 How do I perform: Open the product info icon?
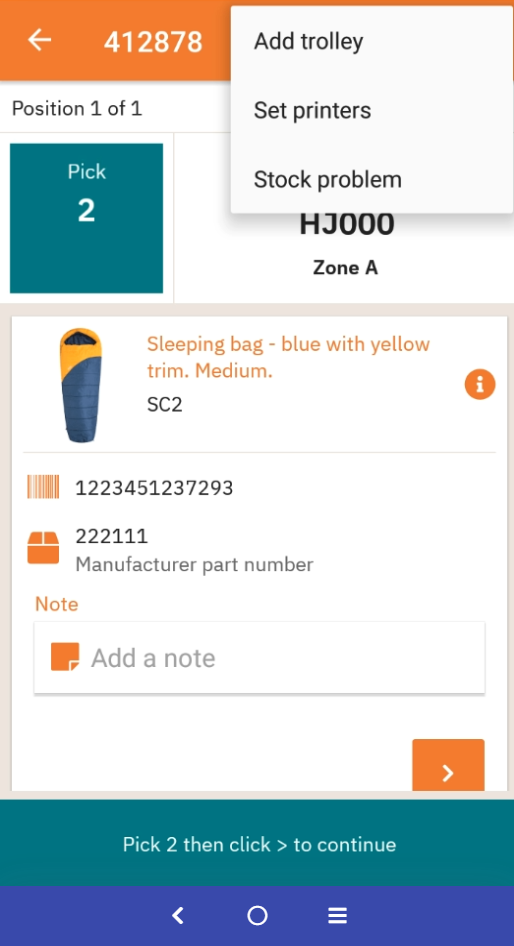point(480,384)
